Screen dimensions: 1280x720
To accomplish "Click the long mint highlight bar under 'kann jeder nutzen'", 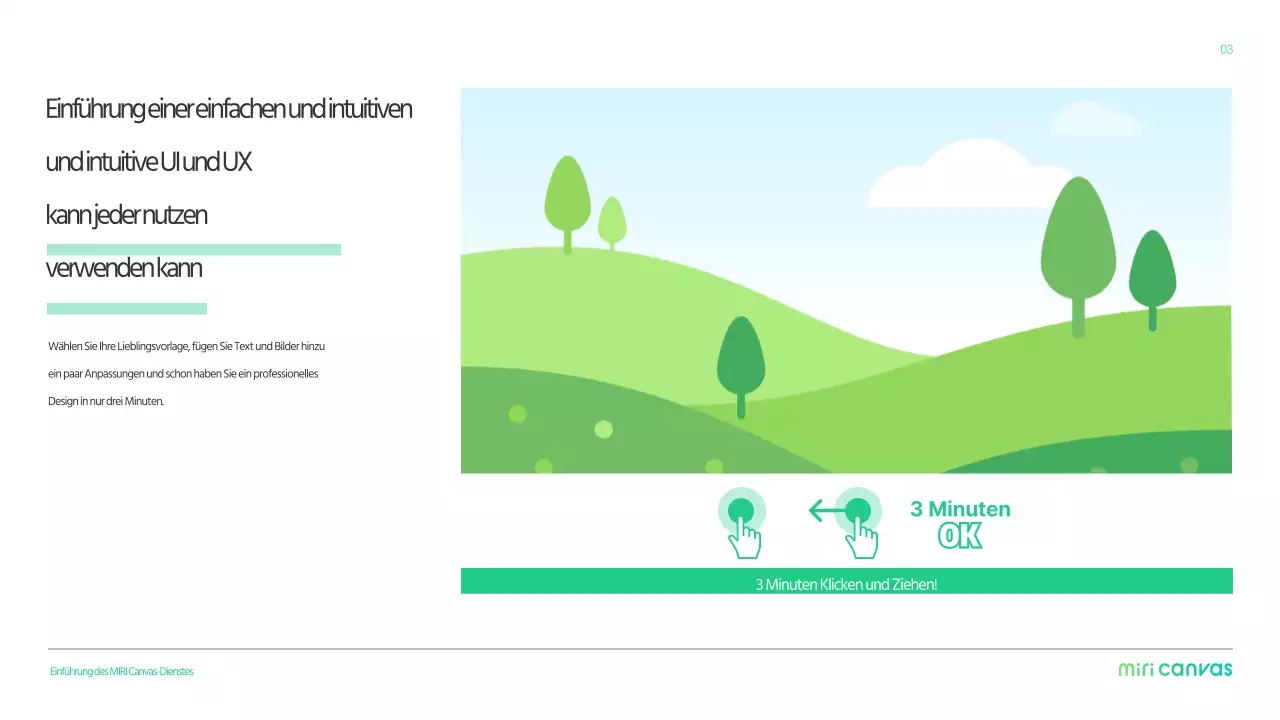I will (194, 249).
